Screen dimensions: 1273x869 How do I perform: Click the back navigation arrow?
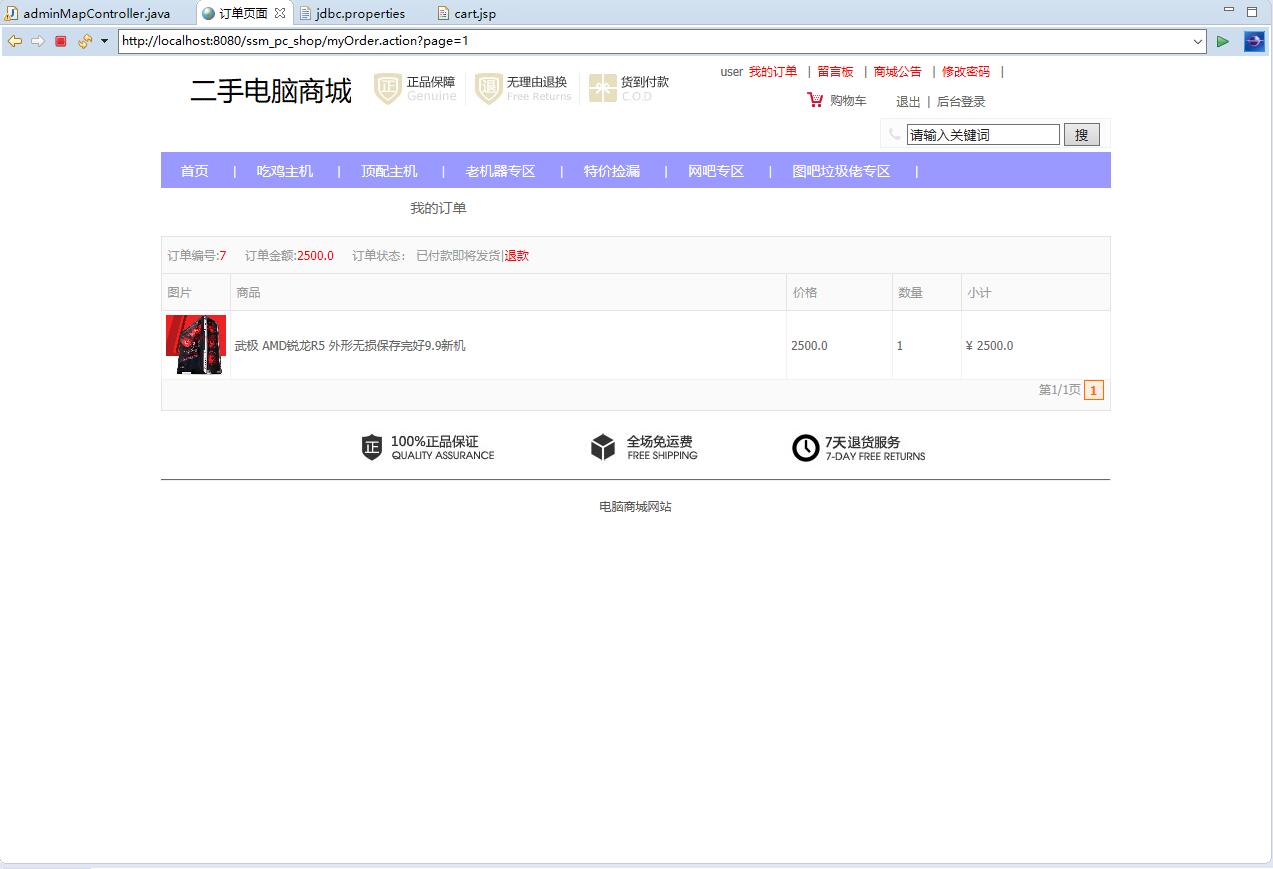pyautogui.click(x=14, y=41)
